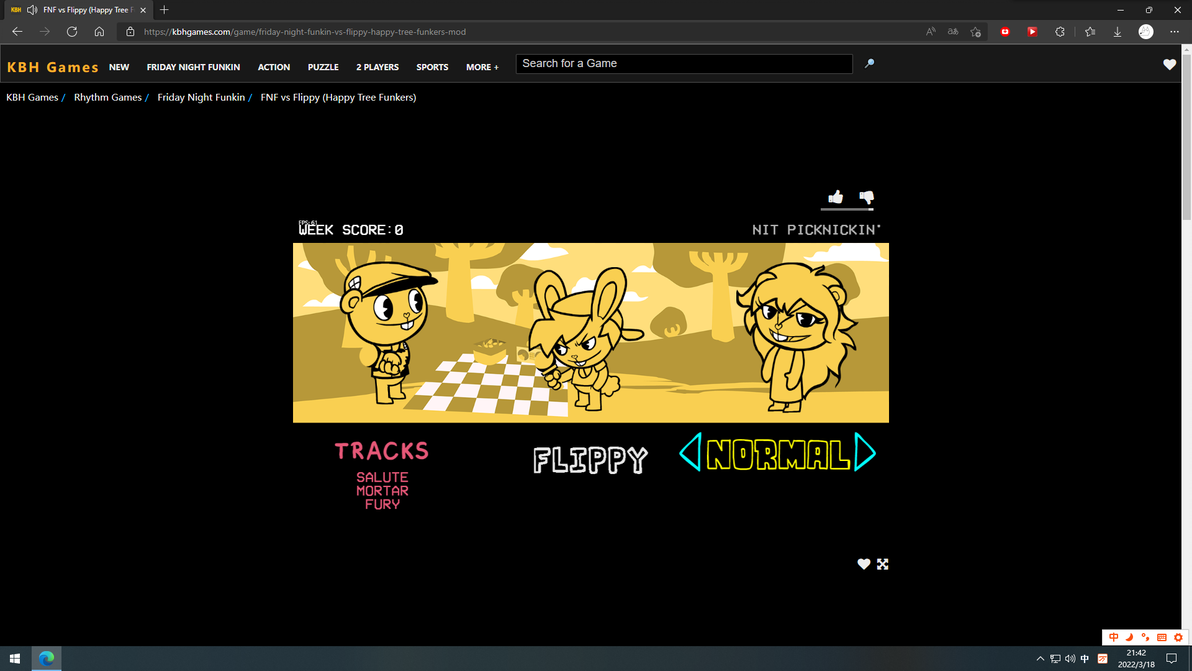The height and width of the screenshot is (671, 1192).
Task: Open the downloads icon
Action: [1118, 32]
